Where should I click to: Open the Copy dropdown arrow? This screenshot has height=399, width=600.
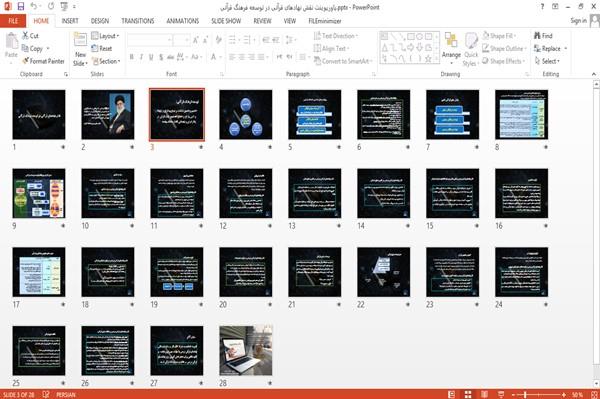pos(48,48)
